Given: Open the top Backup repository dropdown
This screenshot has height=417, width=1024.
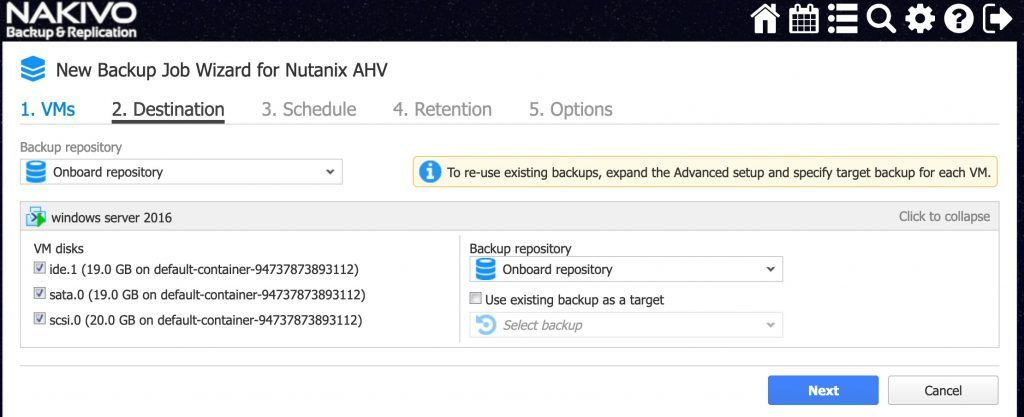Looking at the screenshot, I should tap(181, 172).
